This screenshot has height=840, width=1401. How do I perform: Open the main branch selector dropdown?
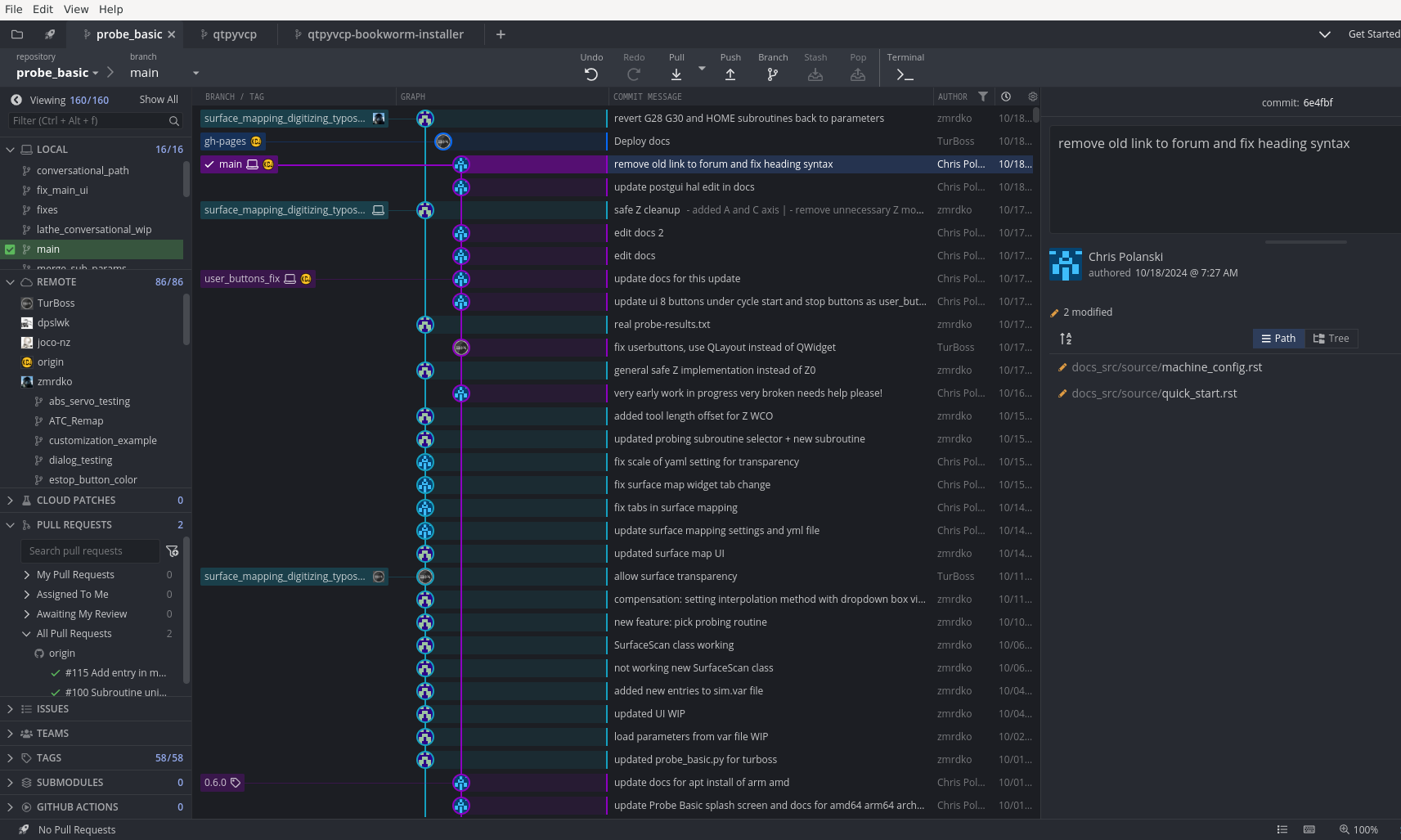point(196,73)
